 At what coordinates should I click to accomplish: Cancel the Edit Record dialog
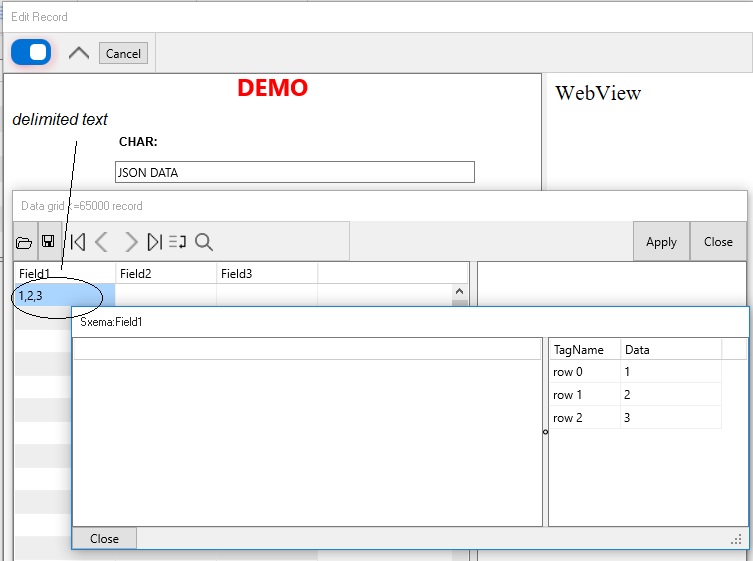pos(123,53)
